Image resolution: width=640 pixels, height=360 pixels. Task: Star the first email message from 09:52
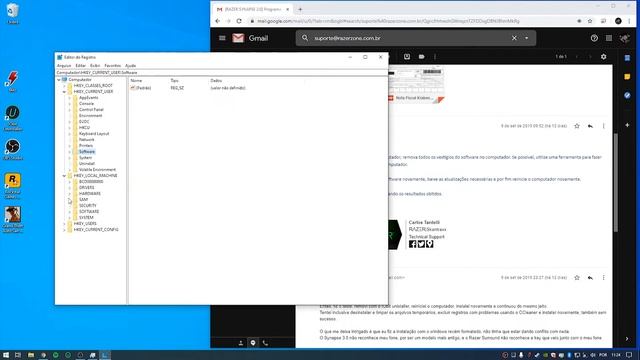pos(577,126)
